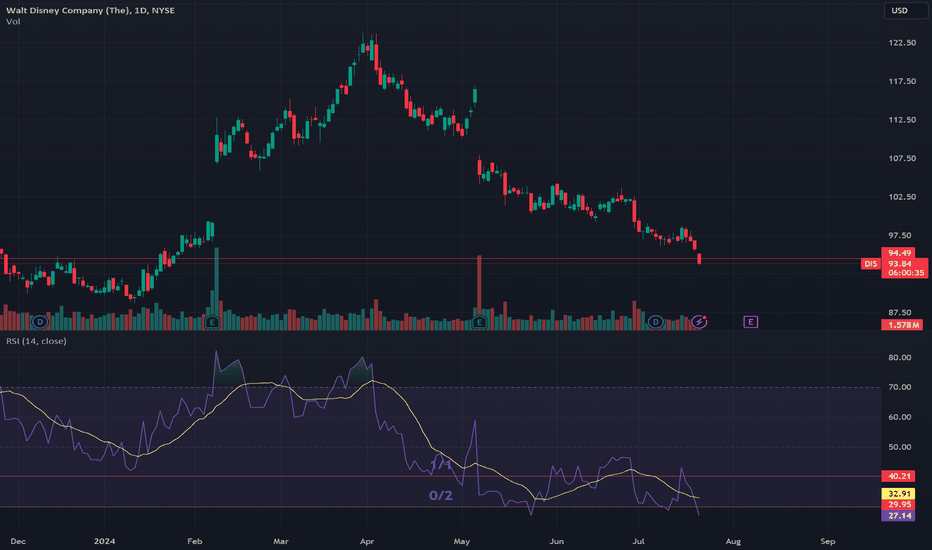This screenshot has width=932, height=550.
Task: Click the May date axis label
Action: click(x=462, y=541)
